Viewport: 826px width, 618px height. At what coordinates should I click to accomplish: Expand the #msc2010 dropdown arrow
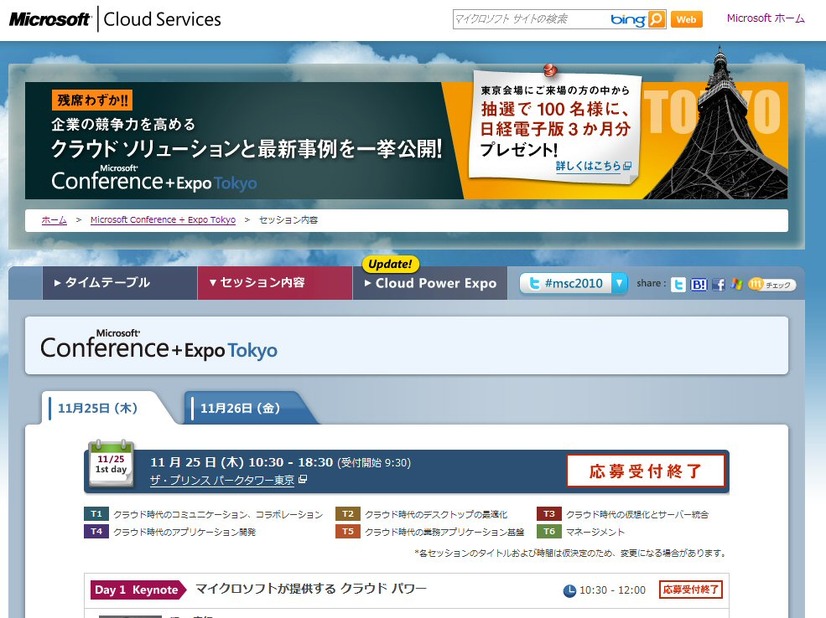click(620, 283)
